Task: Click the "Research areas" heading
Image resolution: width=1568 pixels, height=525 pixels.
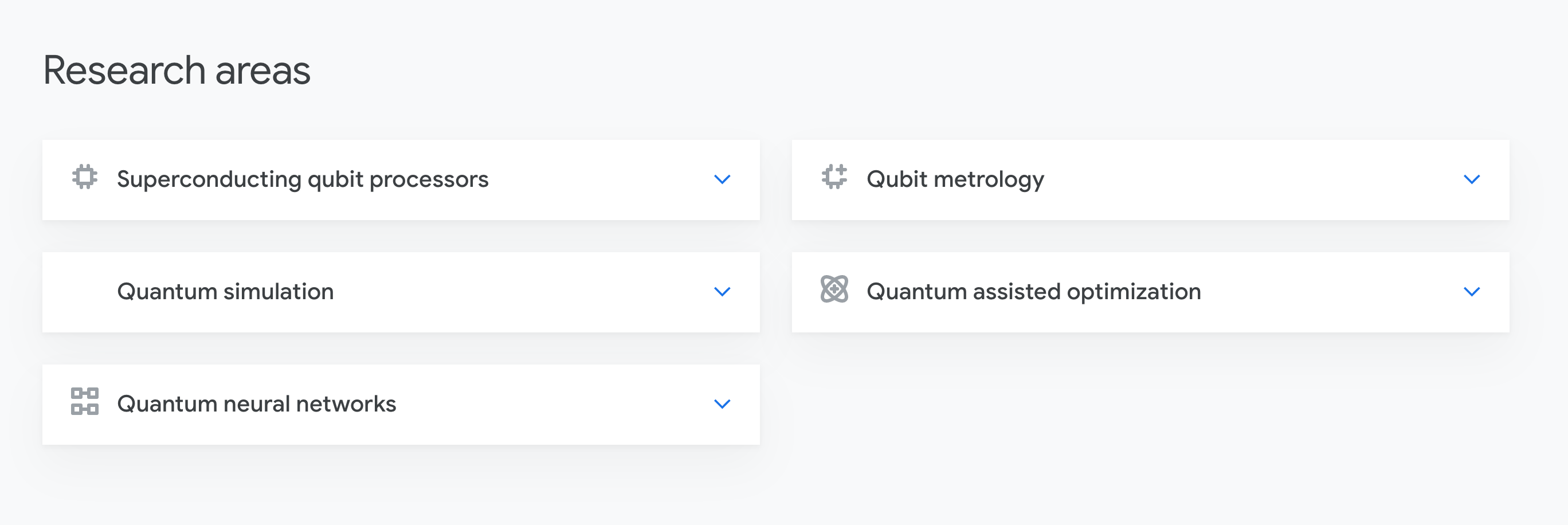Action: (x=177, y=70)
